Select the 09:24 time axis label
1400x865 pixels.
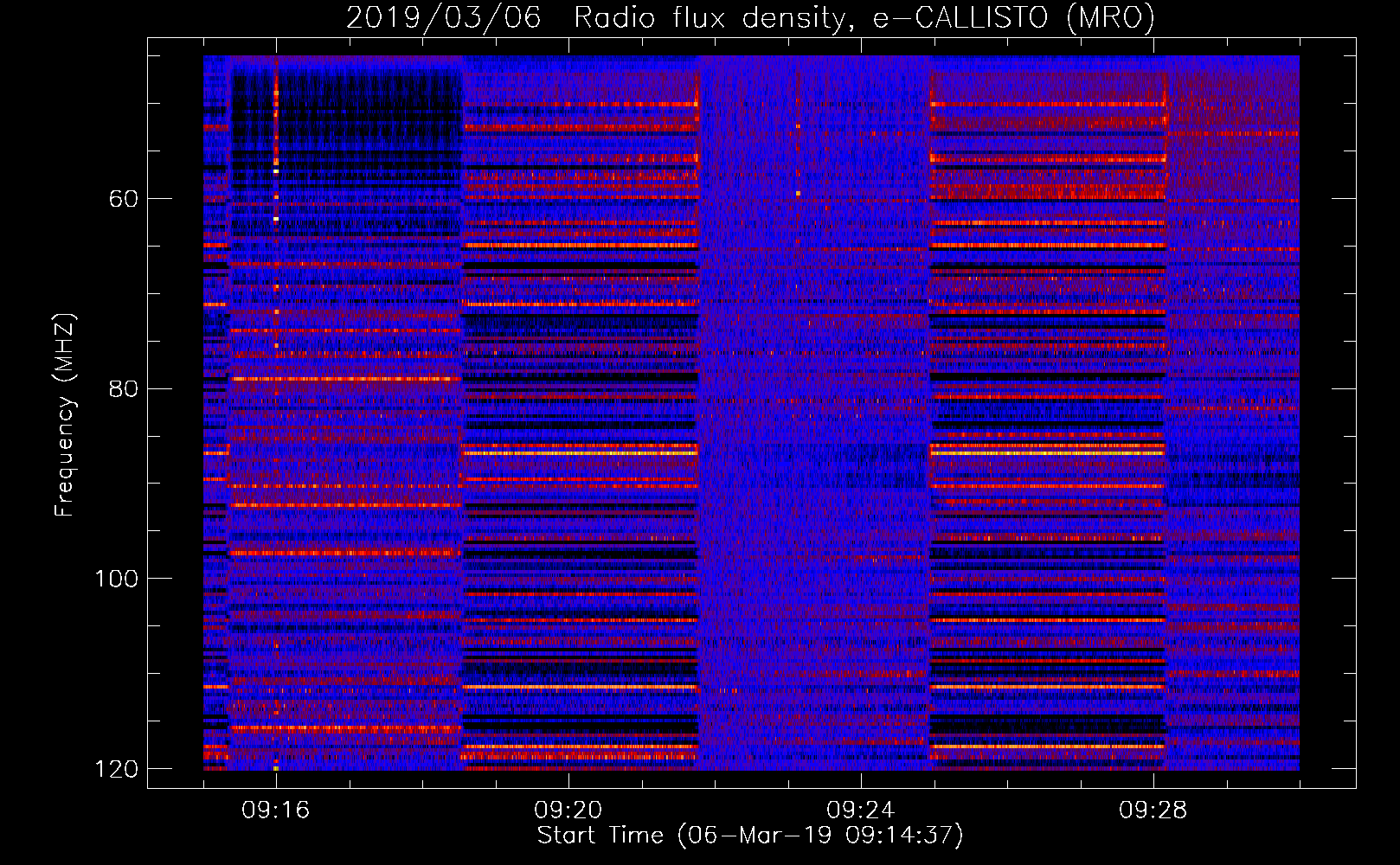pyautogui.click(x=860, y=811)
